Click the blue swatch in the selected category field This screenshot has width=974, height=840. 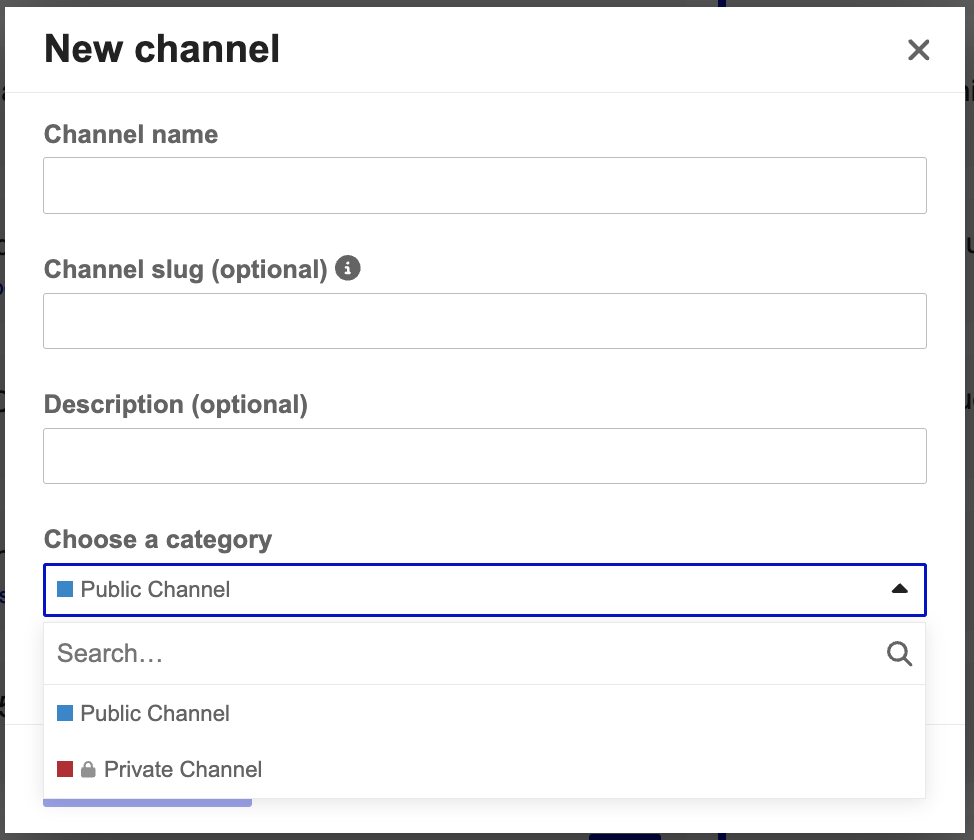(65, 590)
